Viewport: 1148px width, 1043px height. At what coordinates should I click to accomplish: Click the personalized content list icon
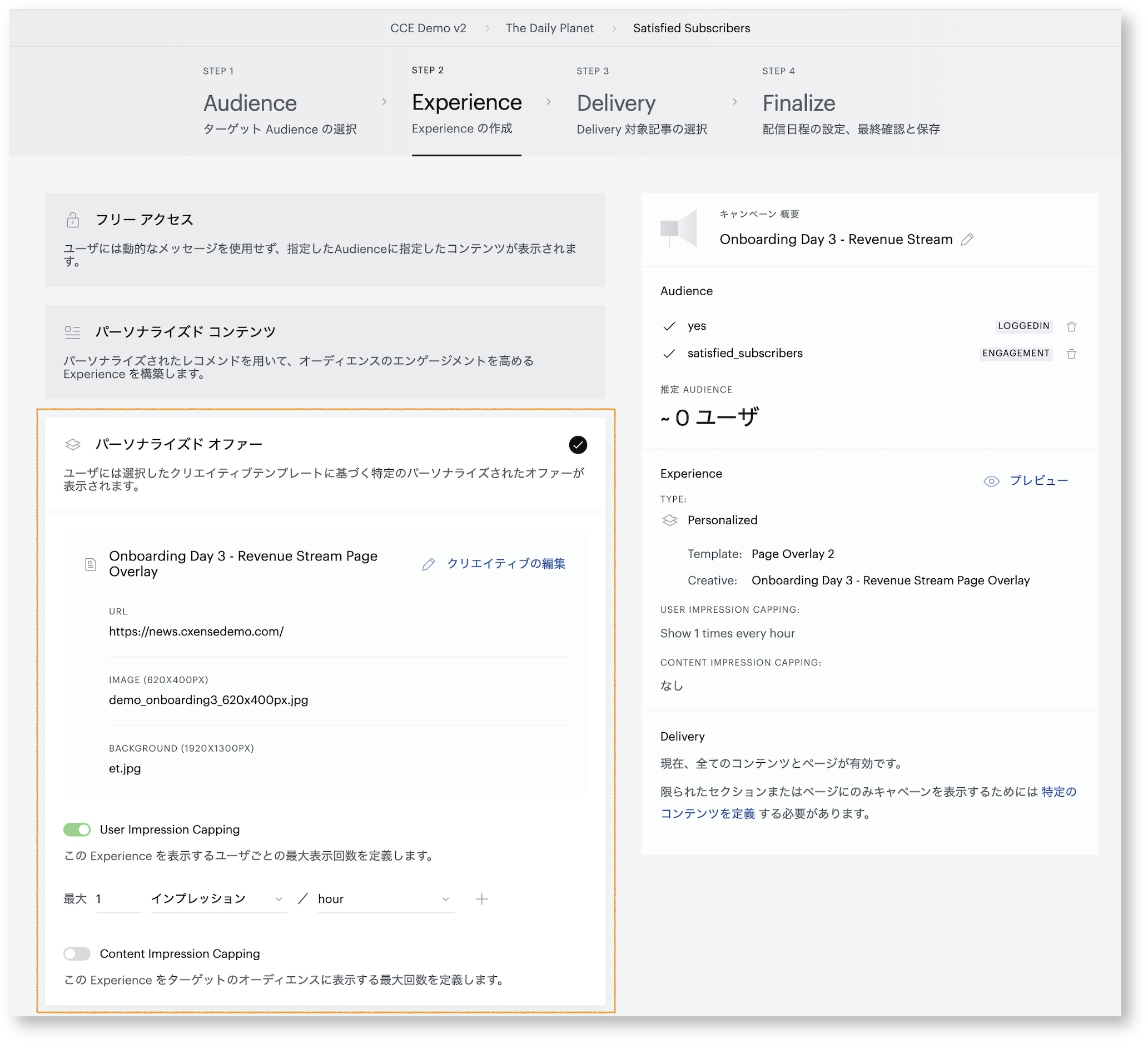pos(72,332)
